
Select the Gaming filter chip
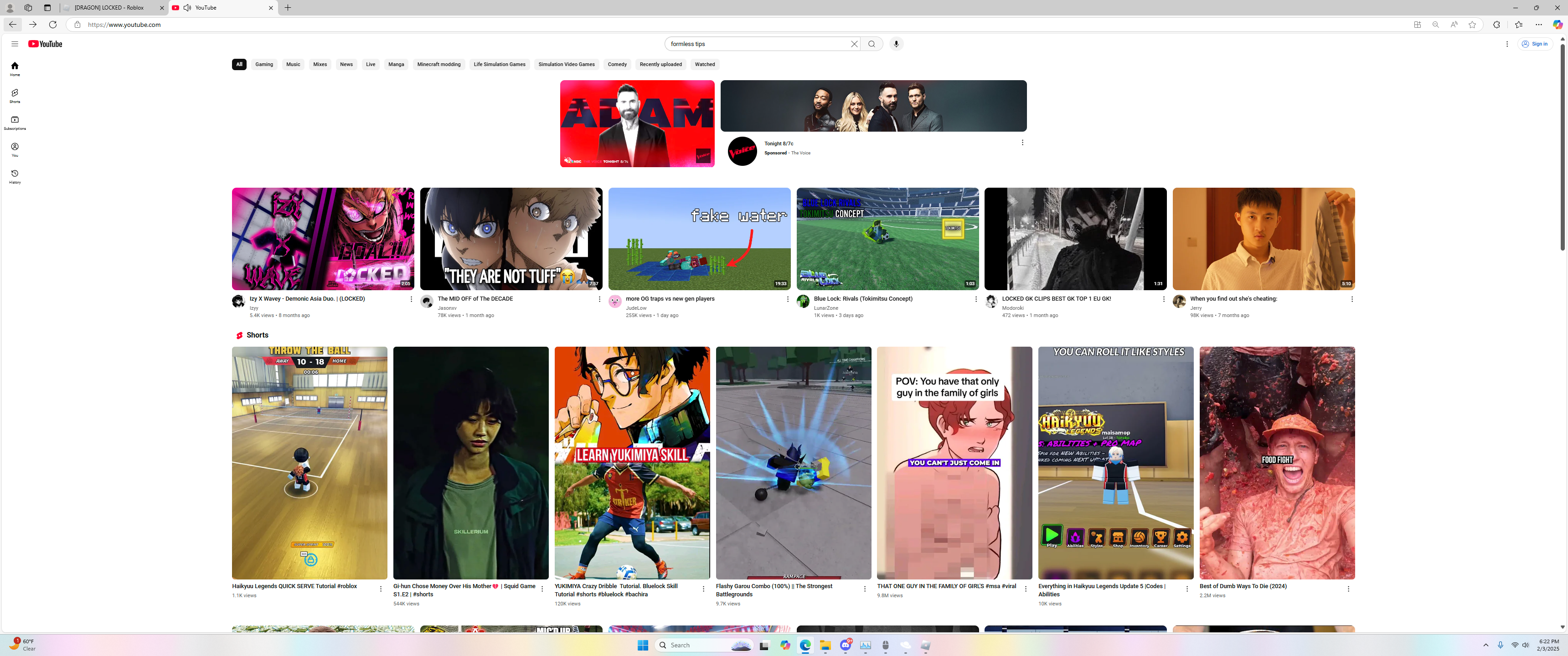[264, 65]
